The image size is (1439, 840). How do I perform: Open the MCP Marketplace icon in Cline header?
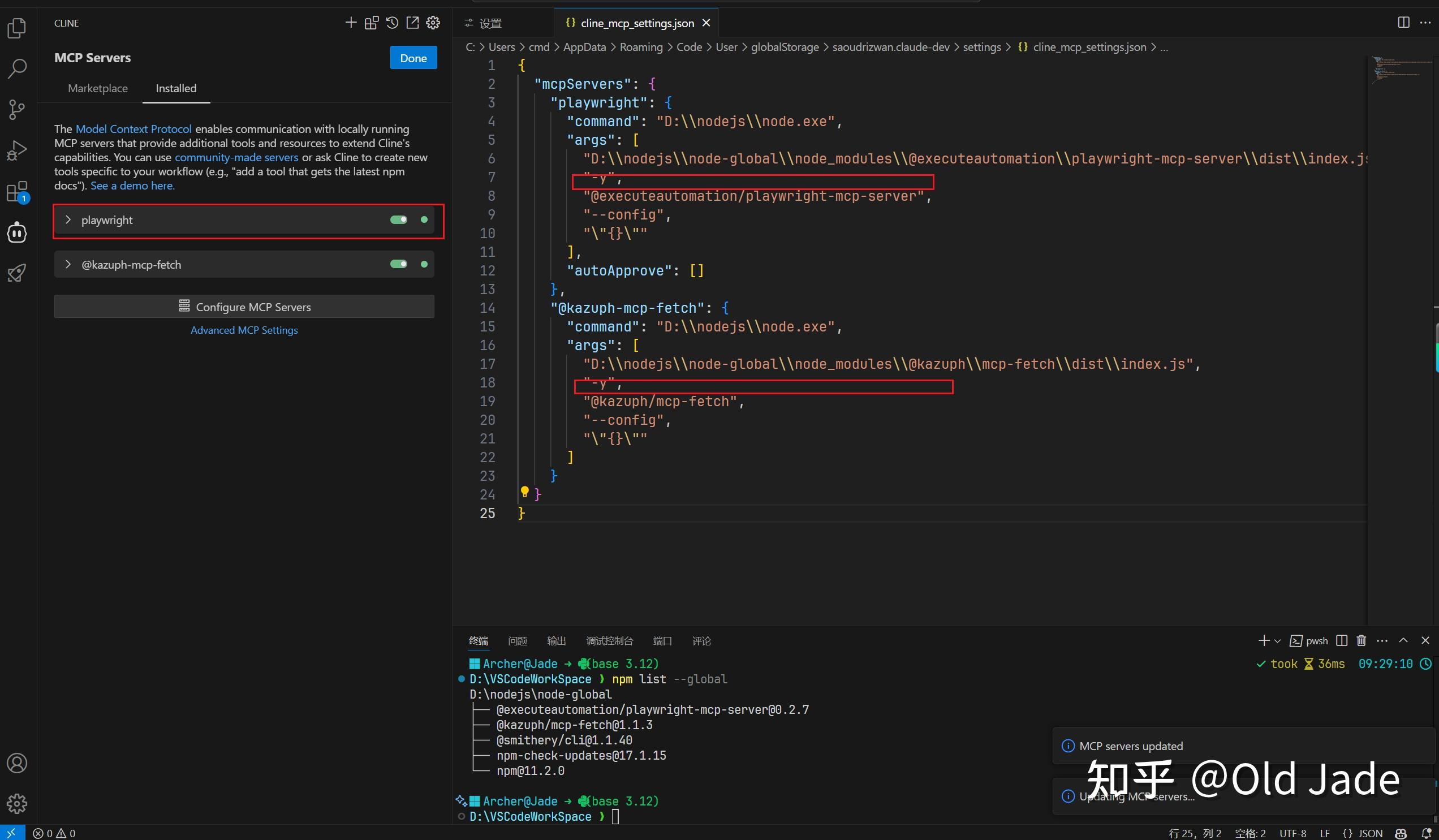click(x=371, y=23)
